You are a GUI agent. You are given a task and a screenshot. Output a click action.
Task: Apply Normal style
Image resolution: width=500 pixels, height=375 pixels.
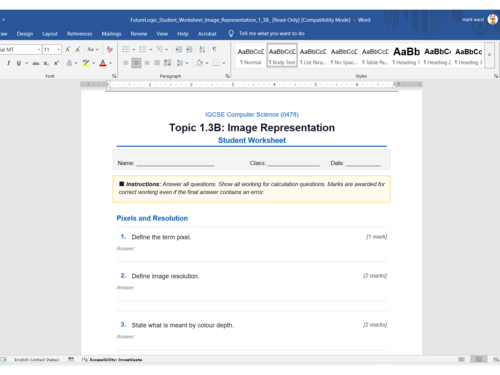(x=251, y=56)
